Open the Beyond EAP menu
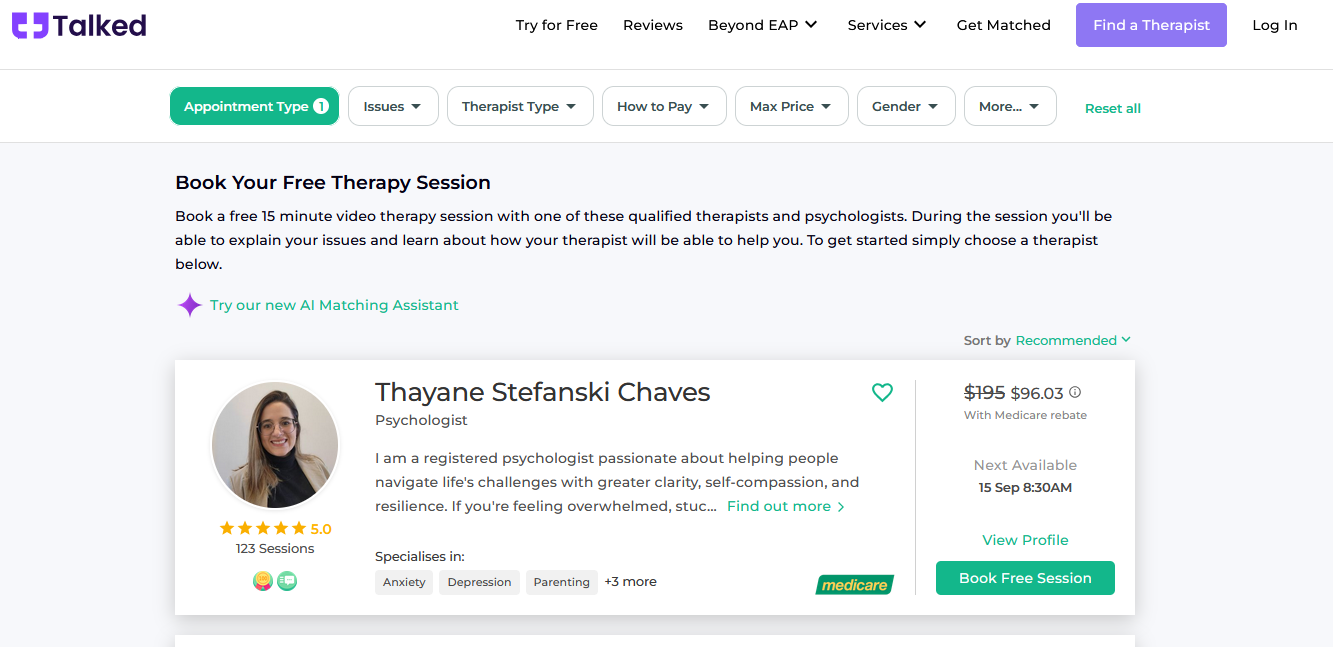The width and height of the screenshot is (1333, 647). coord(763,25)
